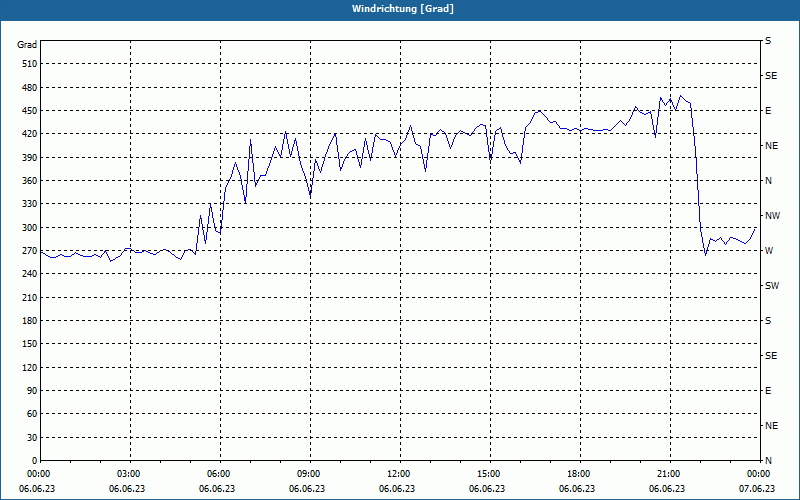
Task: Select the 30 y-axis value
Action: click(32, 438)
